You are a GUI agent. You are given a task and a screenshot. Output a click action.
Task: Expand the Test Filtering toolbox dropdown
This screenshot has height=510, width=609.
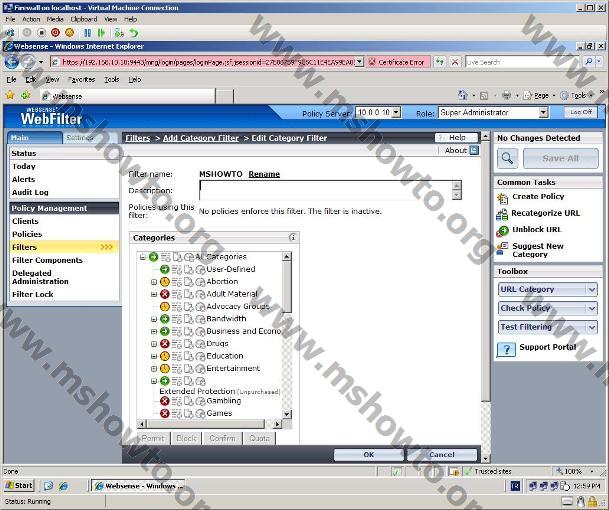coord(591,327)
